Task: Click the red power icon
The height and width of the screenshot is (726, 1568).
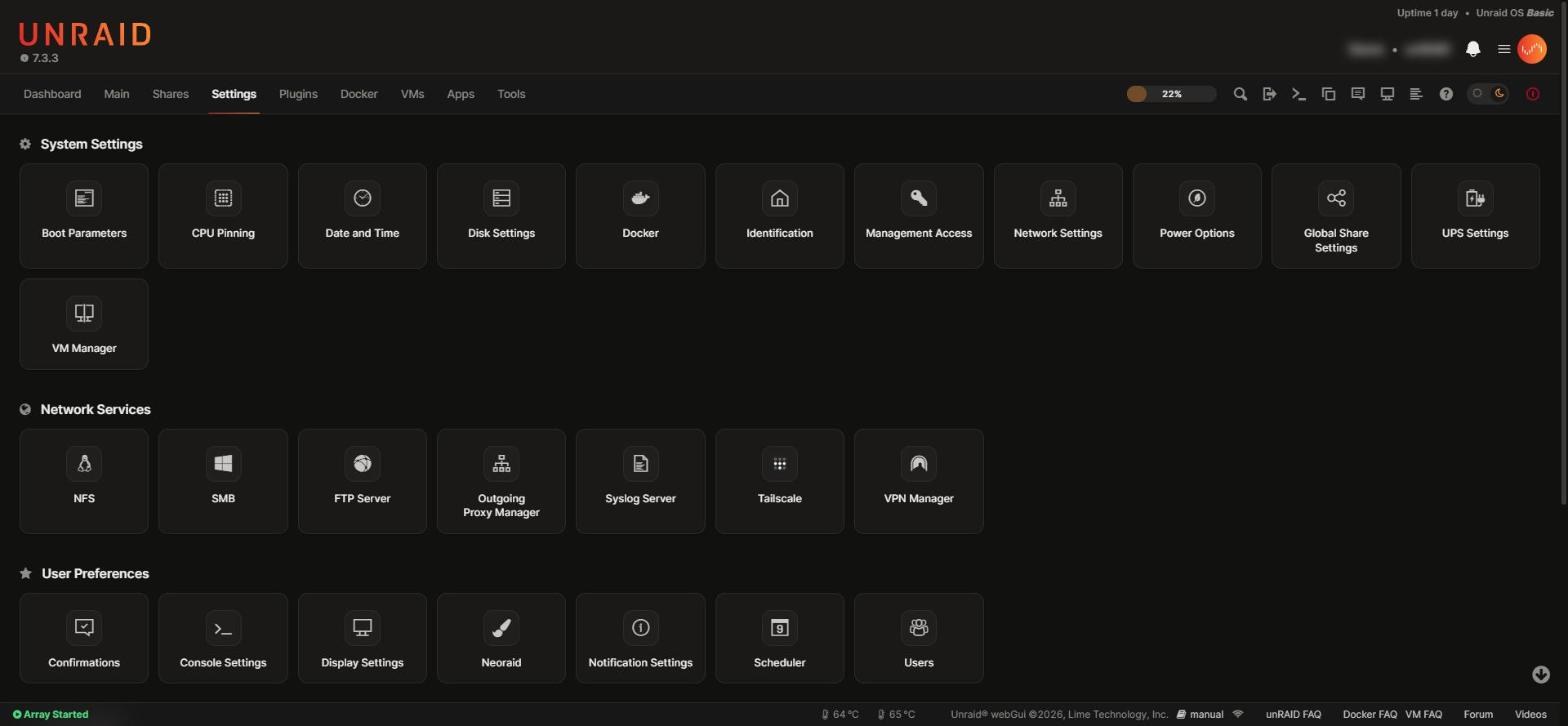Action: point(1532,94)
